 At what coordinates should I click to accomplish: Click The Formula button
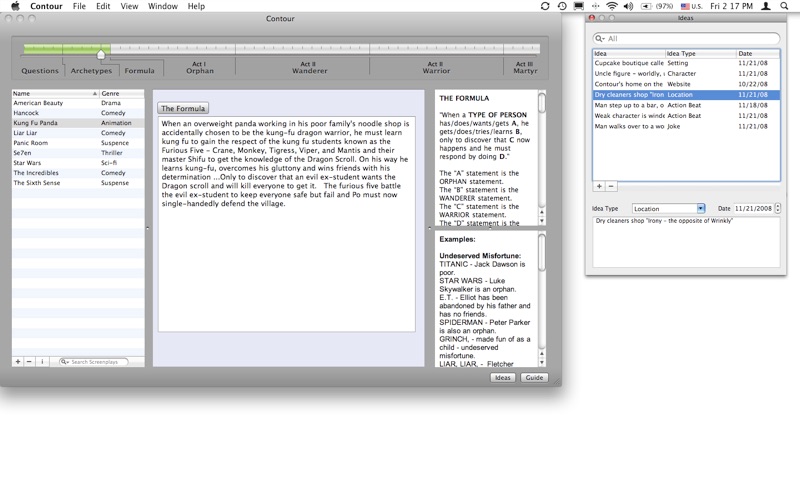pos(183,108)
